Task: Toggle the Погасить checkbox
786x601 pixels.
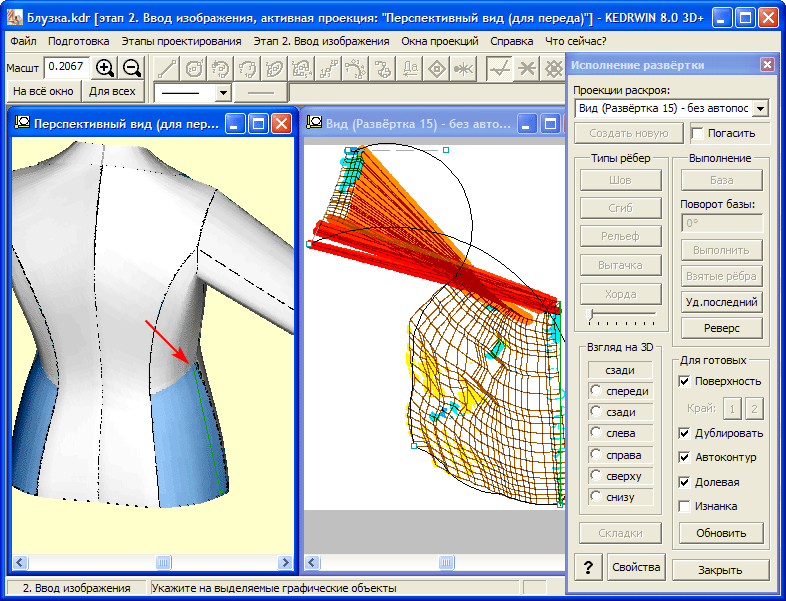Action: (697, 133)
